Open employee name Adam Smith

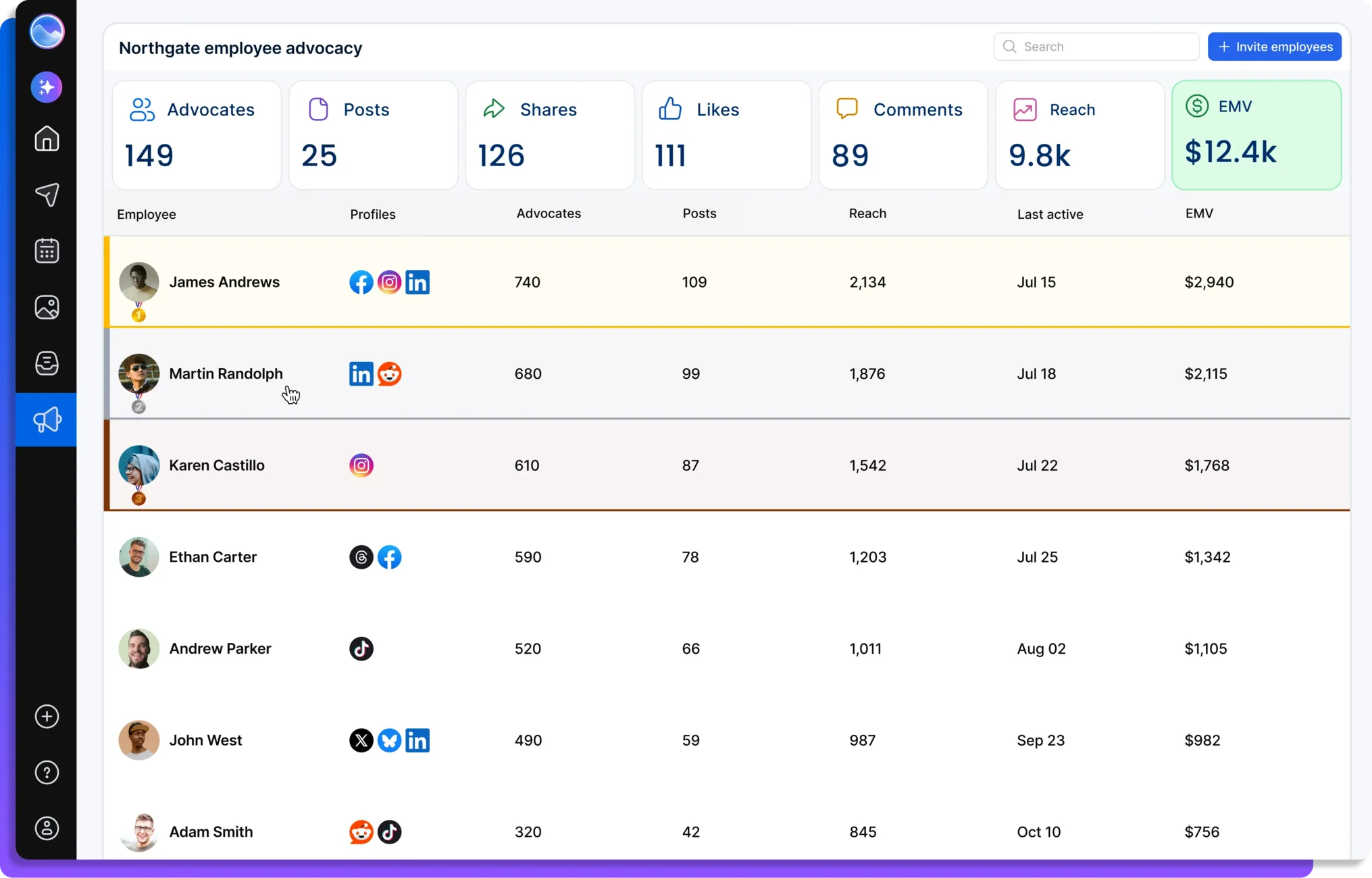211,832
